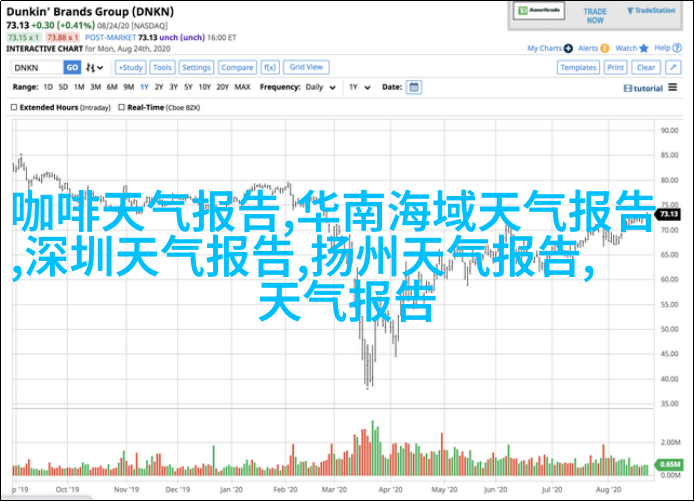Open the Date calendar picker
The height and width of the screenshot is (502, 695).
pyautogui.click(x=414, y=87)
